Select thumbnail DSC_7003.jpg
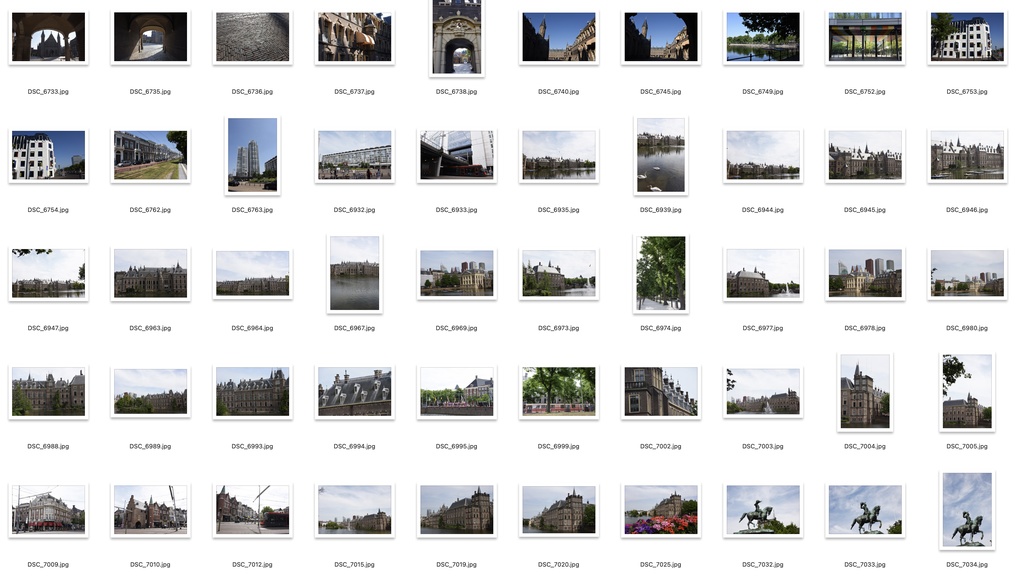Viewport: 1024px width, 580px height. click(763, 392)
